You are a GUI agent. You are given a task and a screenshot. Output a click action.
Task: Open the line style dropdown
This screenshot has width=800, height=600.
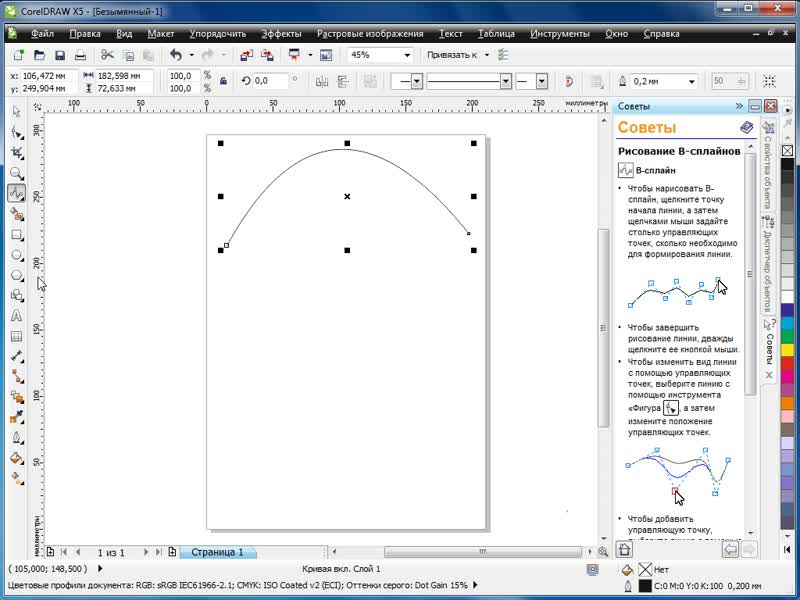tap(506, 81)
